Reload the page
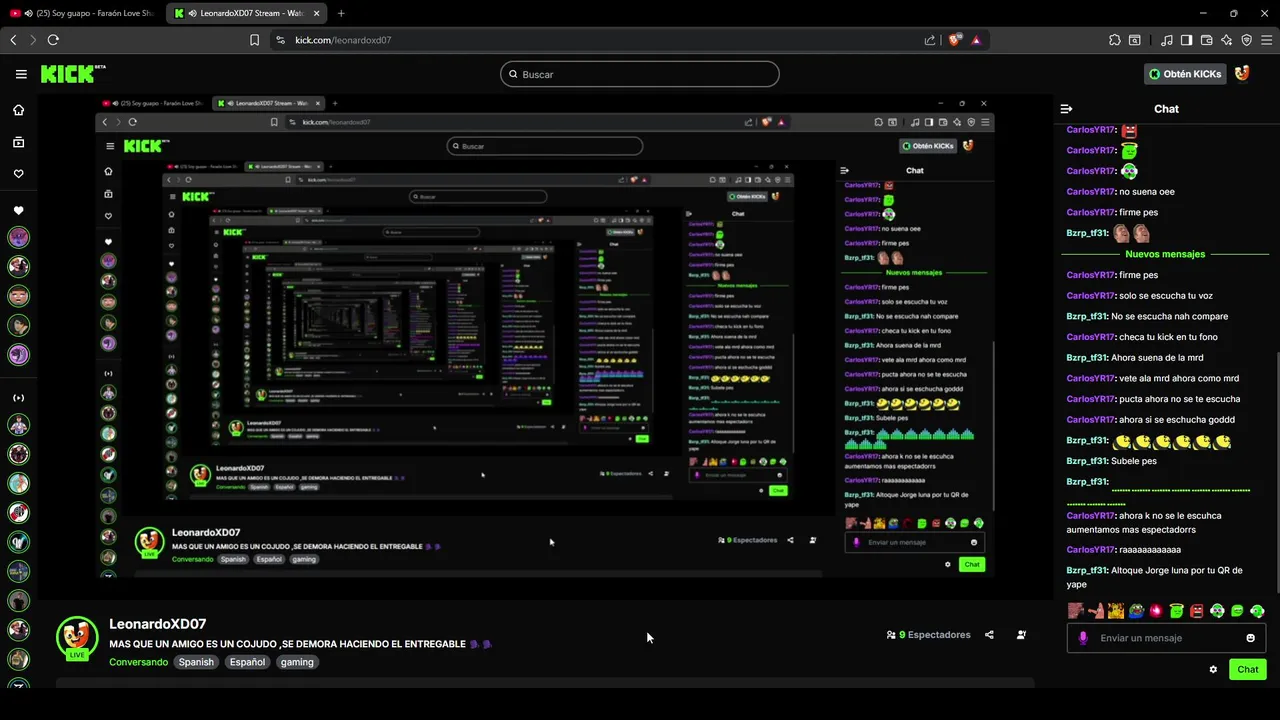The height and width of the screenshot is (720, 1280). (53, 40)
